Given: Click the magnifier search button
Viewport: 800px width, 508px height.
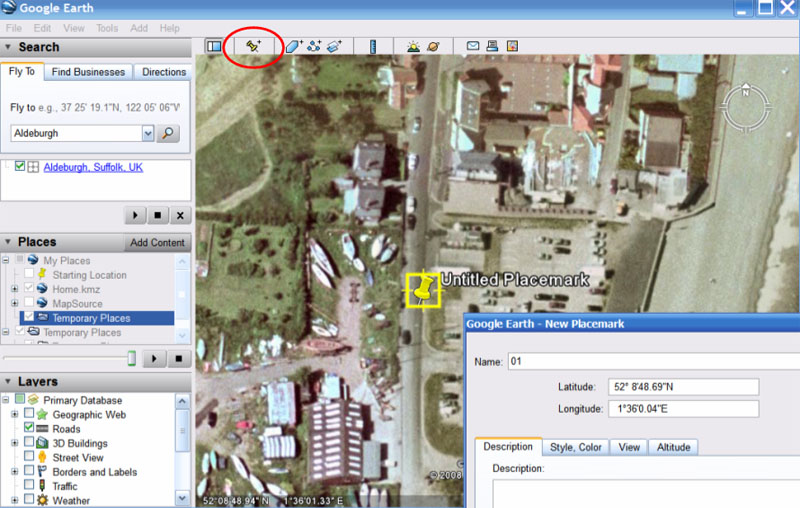Looking at the screenshot, I should [167, 134].
